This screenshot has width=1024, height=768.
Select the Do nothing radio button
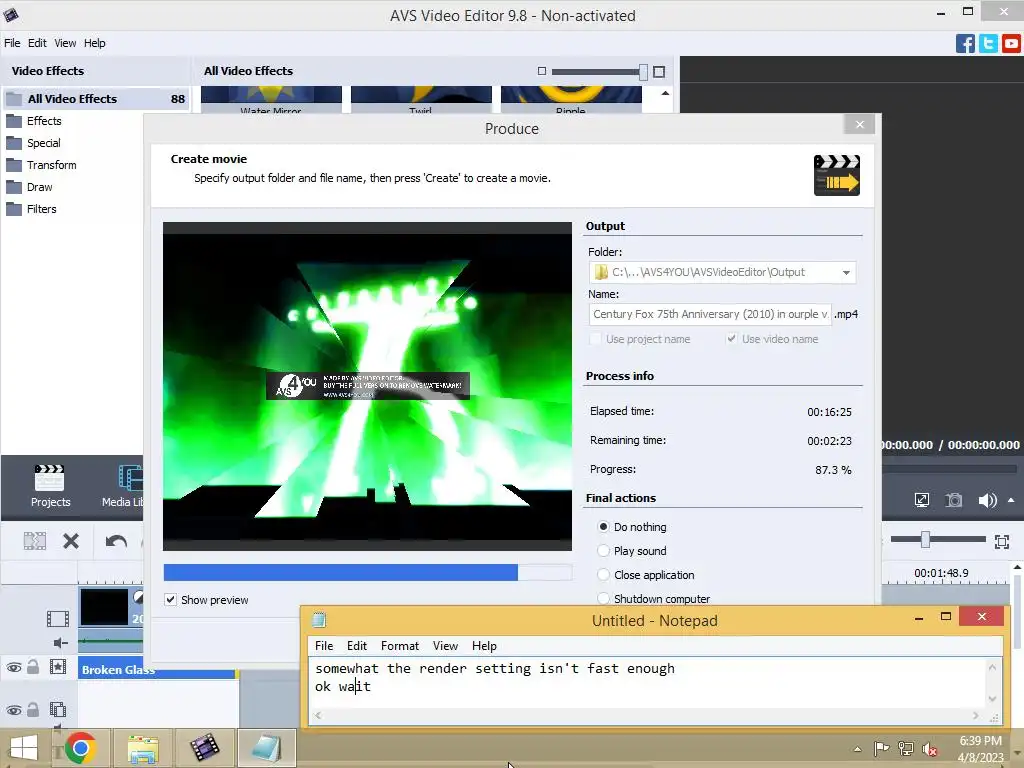pyautogui.click(x=603, y=526)
